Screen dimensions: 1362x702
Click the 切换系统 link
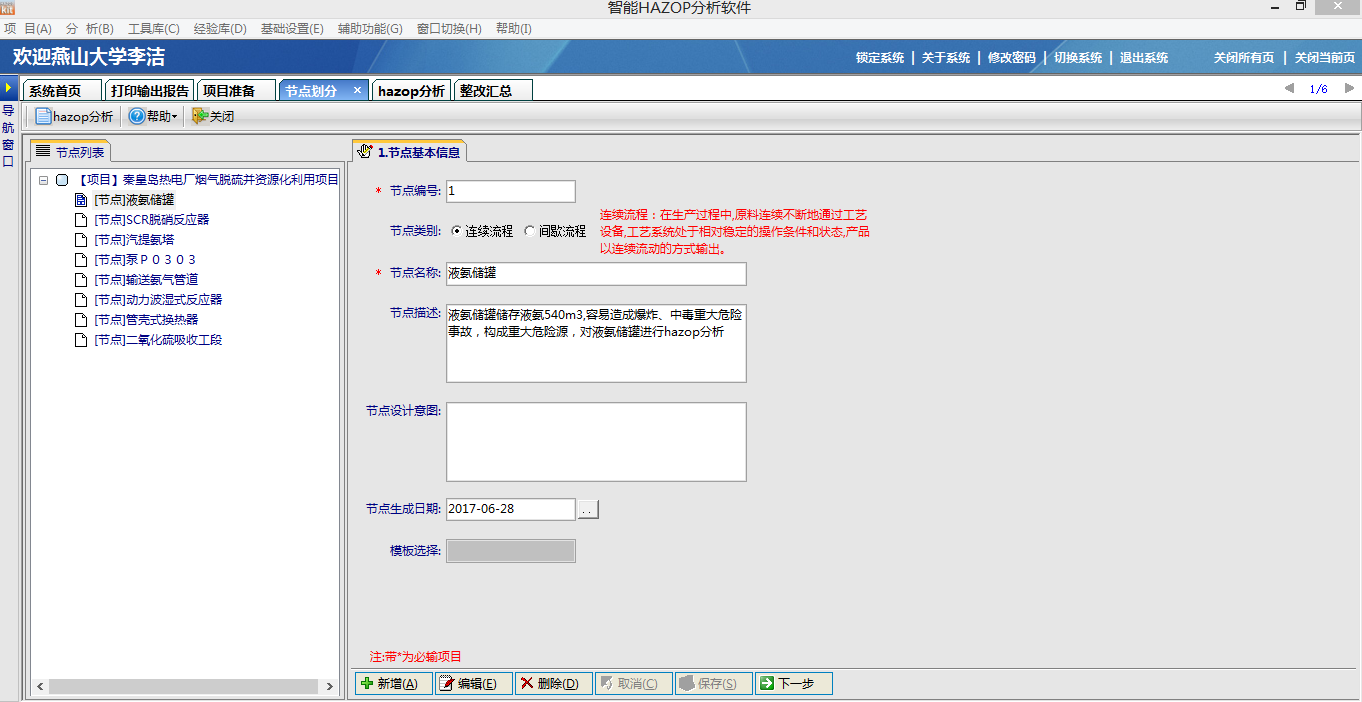click(x=1078, y=58)
